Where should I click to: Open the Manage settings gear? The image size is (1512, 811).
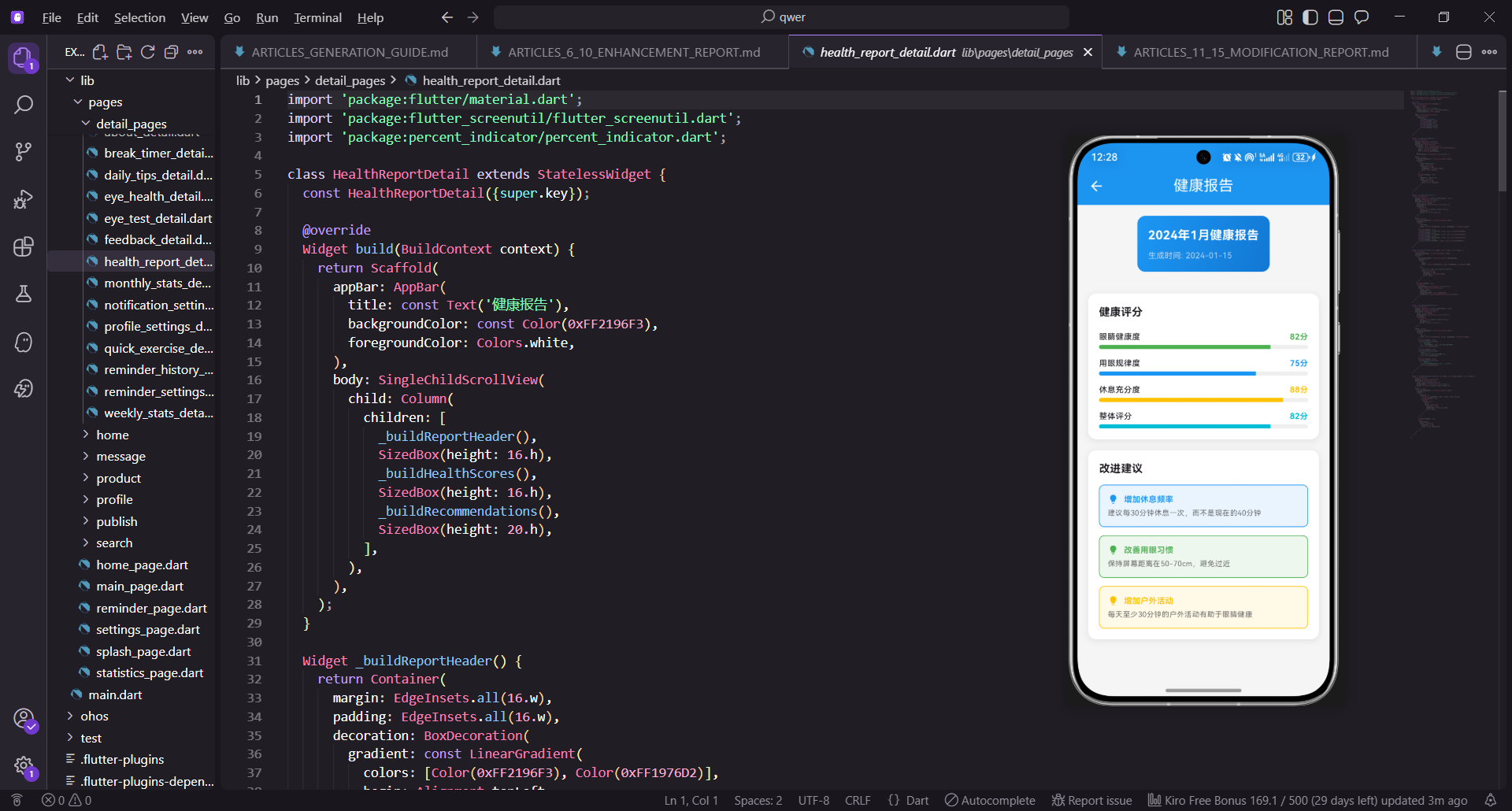24,766
